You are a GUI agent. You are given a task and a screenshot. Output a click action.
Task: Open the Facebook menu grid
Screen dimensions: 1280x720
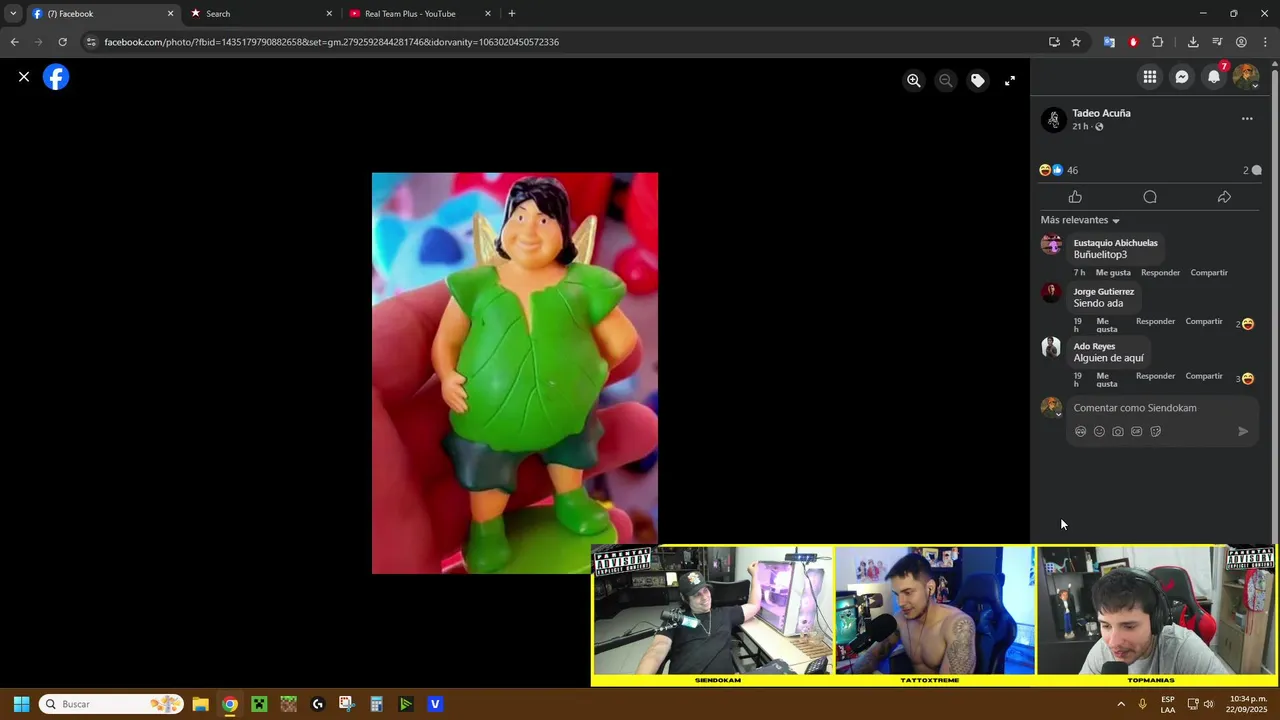1150,77
